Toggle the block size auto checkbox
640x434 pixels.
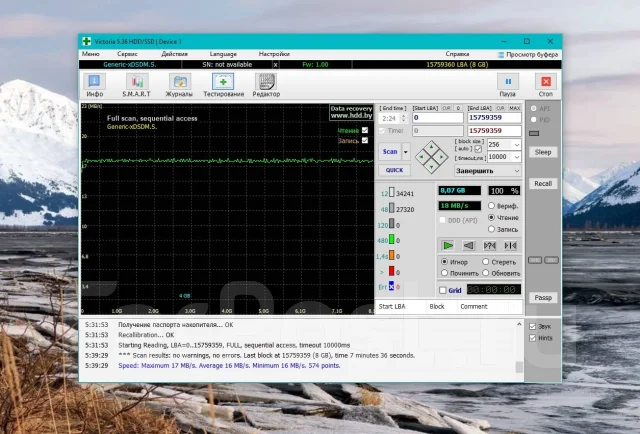(x=478, y=149)
